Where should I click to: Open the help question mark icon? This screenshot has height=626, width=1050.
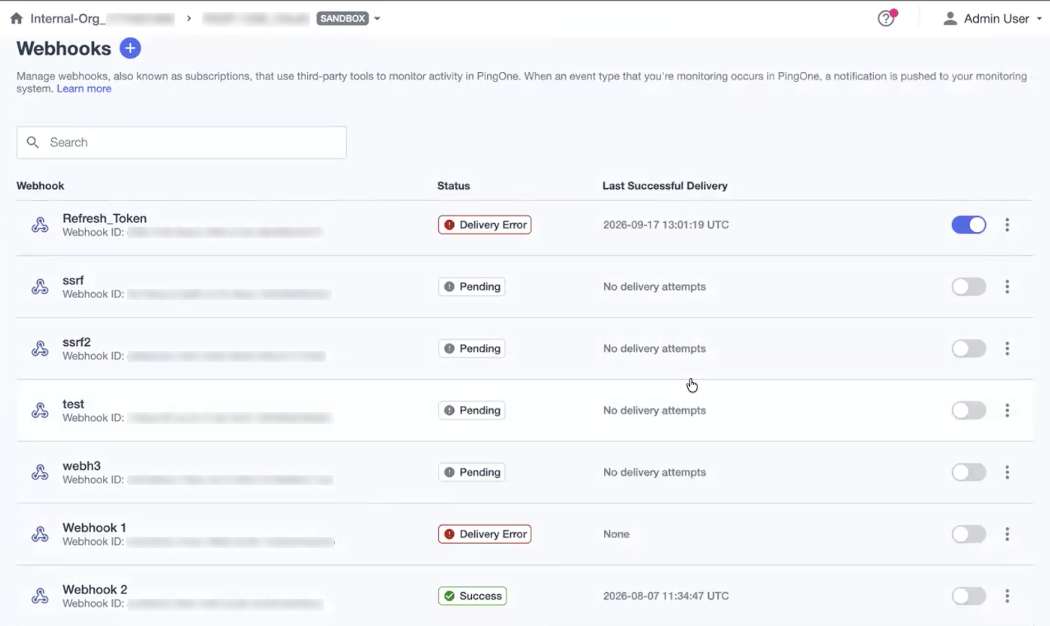tap(886, 18)
